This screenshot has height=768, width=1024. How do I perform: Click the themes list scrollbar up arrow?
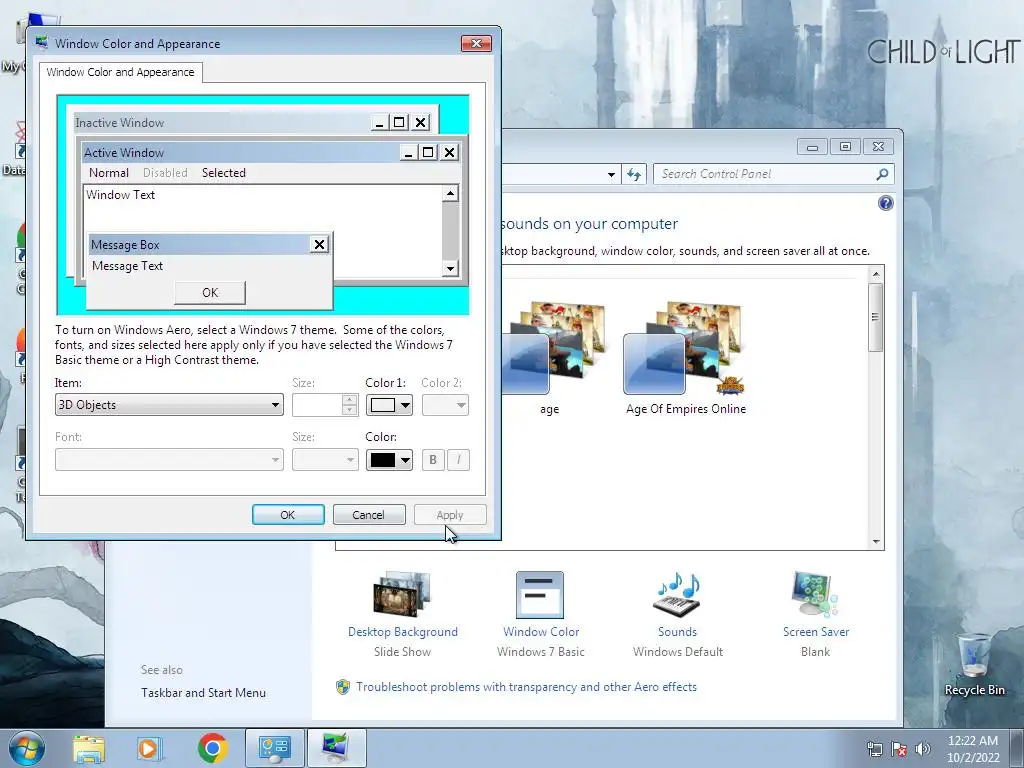[x=876, y=273]
